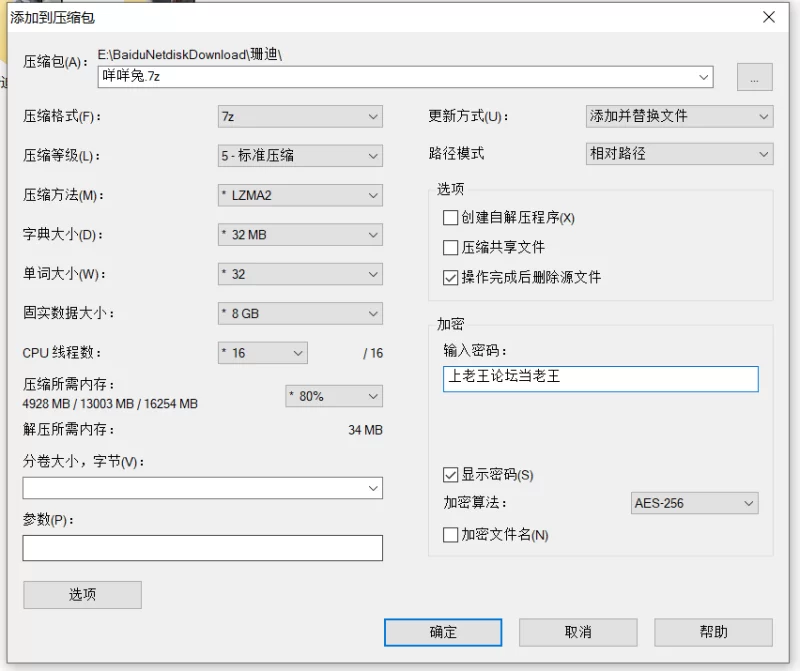The height and width of the screenshot is (671, 800).
Task: Toggle the show password checkbox
Action: click(x=451, y=475)
